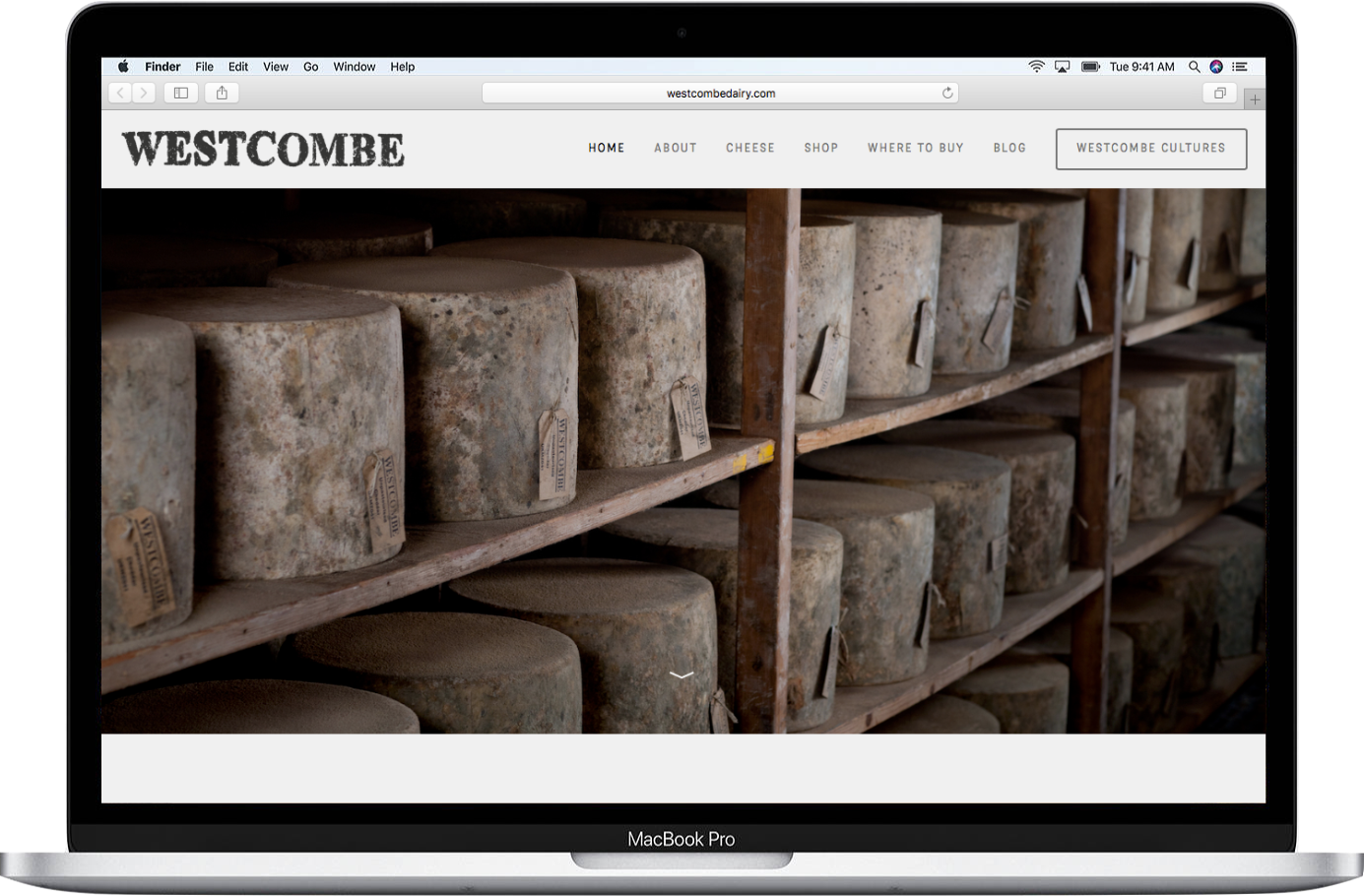Open Notification Center from the menu bar
1364x896 pixels.
[1239, 66]
